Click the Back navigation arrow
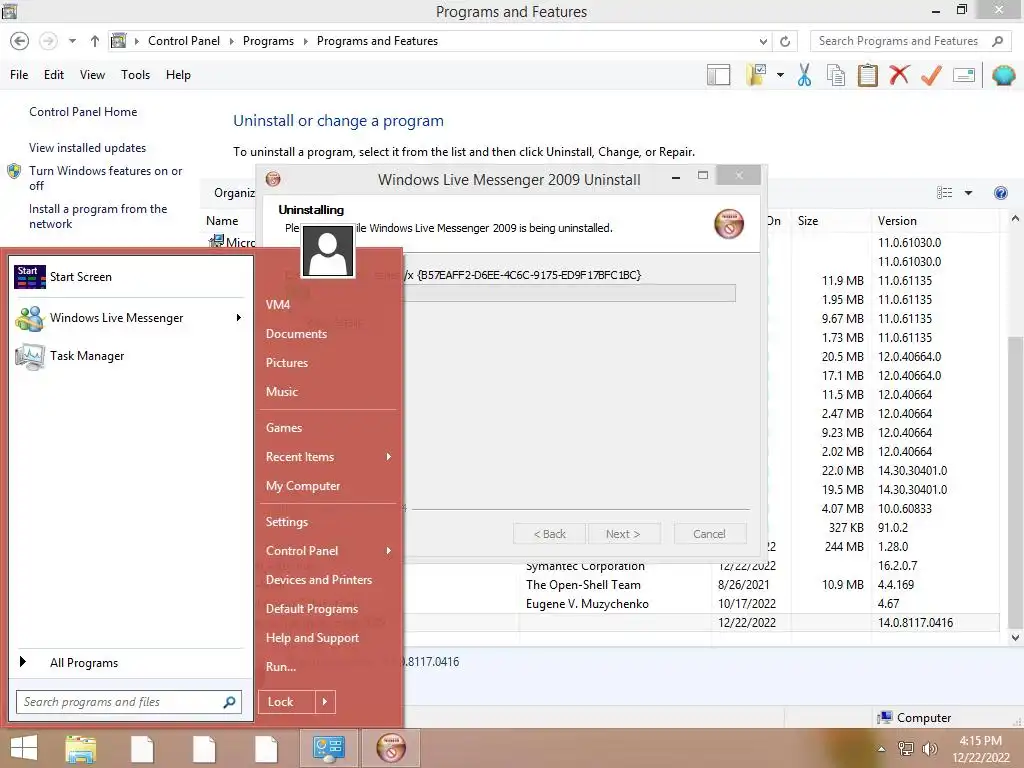The width and height of the screenshot is (1024, 768). [x=20, y=41]
